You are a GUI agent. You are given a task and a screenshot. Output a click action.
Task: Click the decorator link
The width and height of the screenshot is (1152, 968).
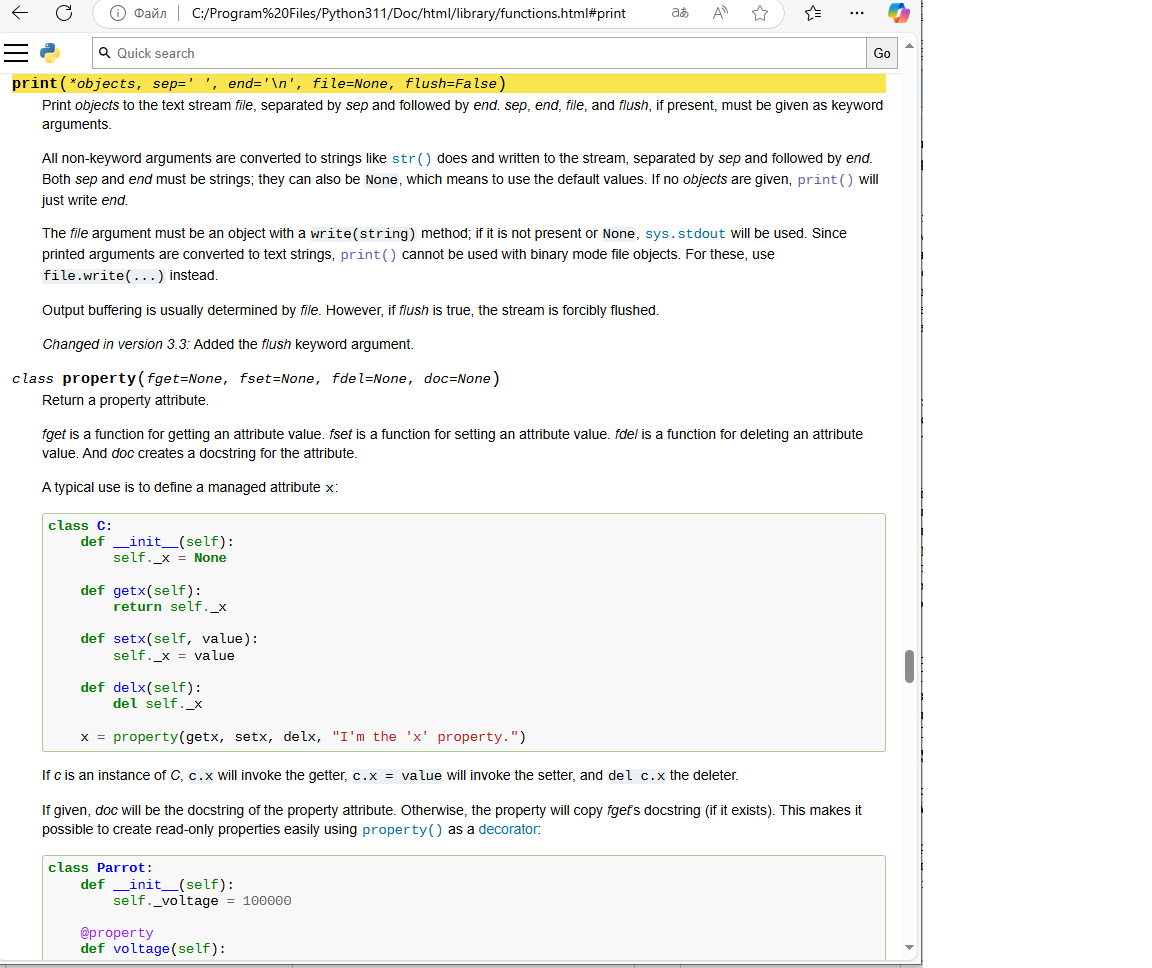(507, 830)
